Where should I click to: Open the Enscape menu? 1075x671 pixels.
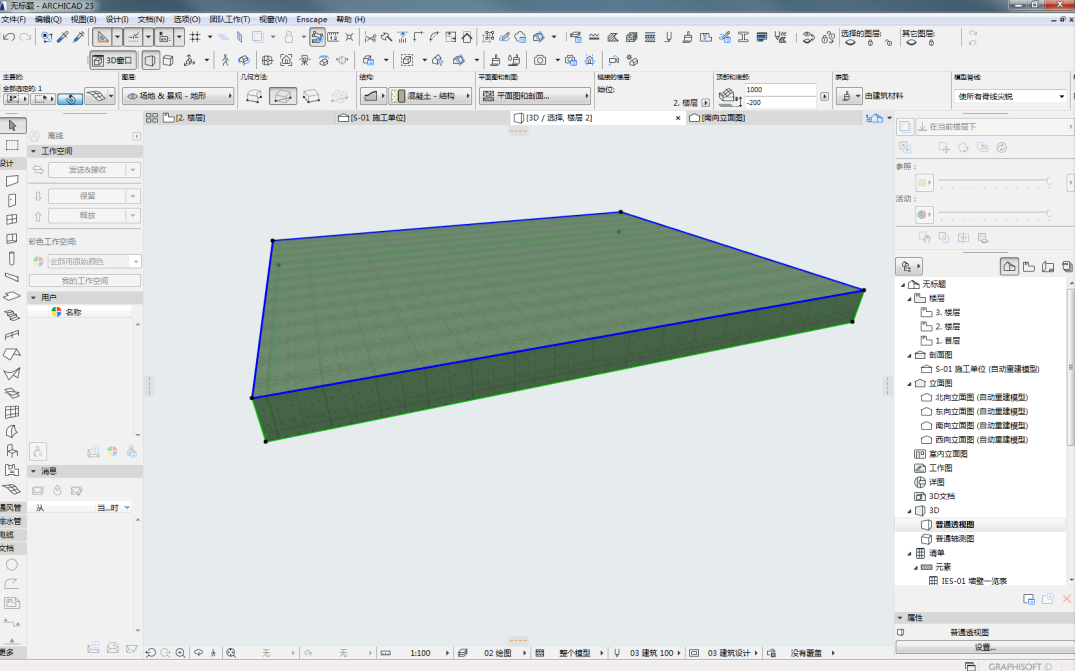(x=311, y=19)
